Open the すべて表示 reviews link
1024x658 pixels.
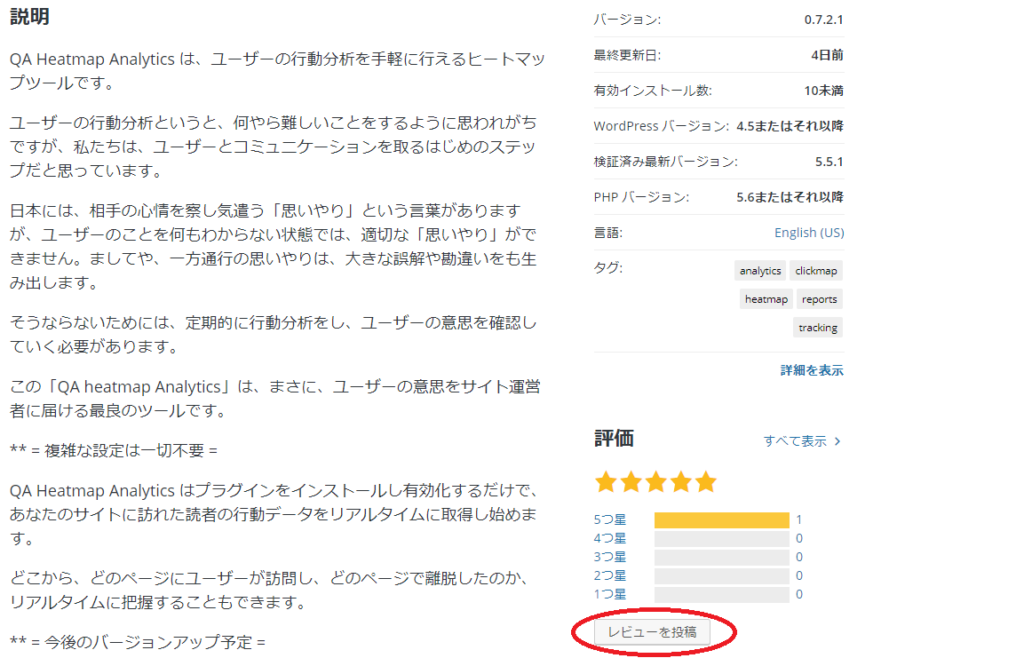(x=802, y=441)
